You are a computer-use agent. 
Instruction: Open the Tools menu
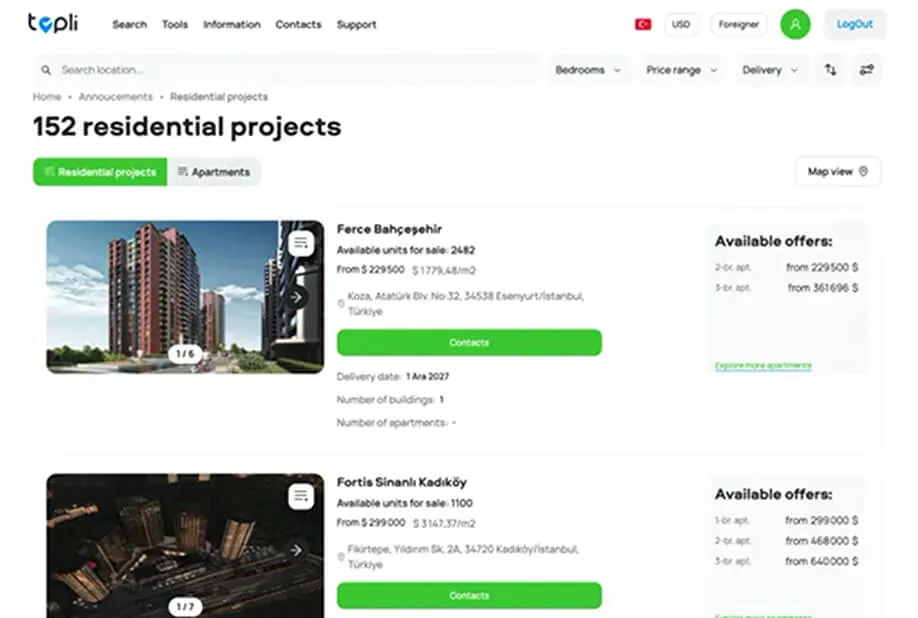(175, 25)
